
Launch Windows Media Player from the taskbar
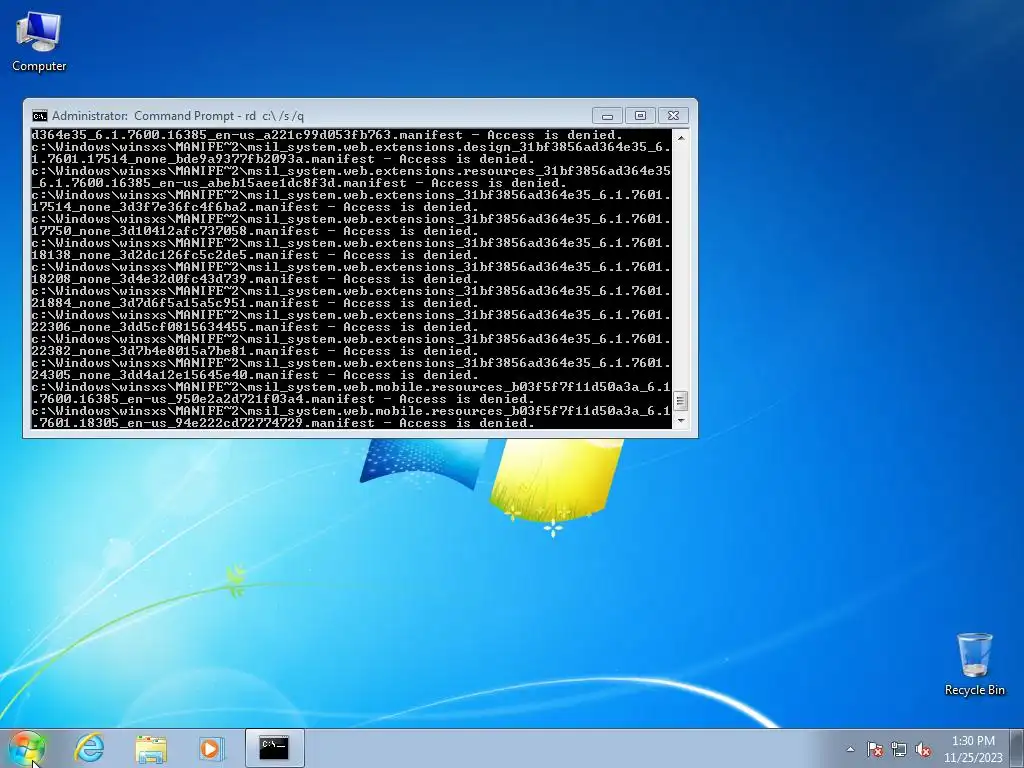(211, 748)
